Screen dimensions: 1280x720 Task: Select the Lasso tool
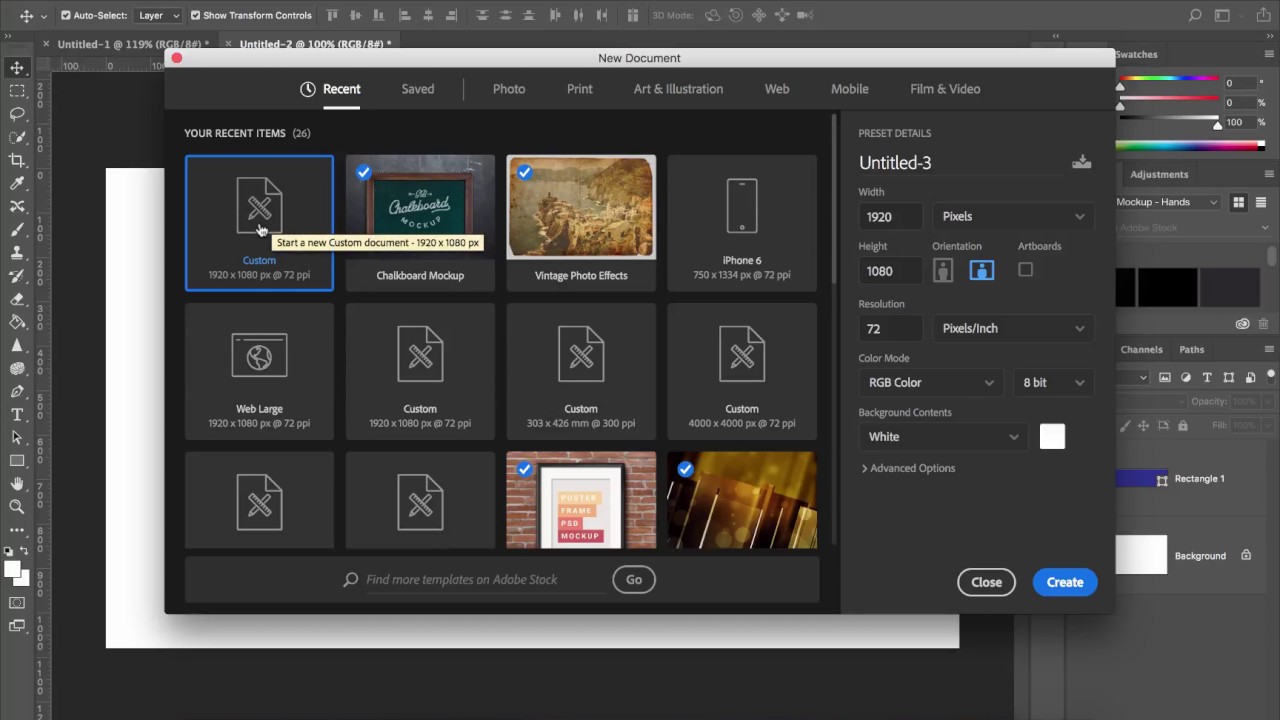pyautogui.click(x=17, y=114)
